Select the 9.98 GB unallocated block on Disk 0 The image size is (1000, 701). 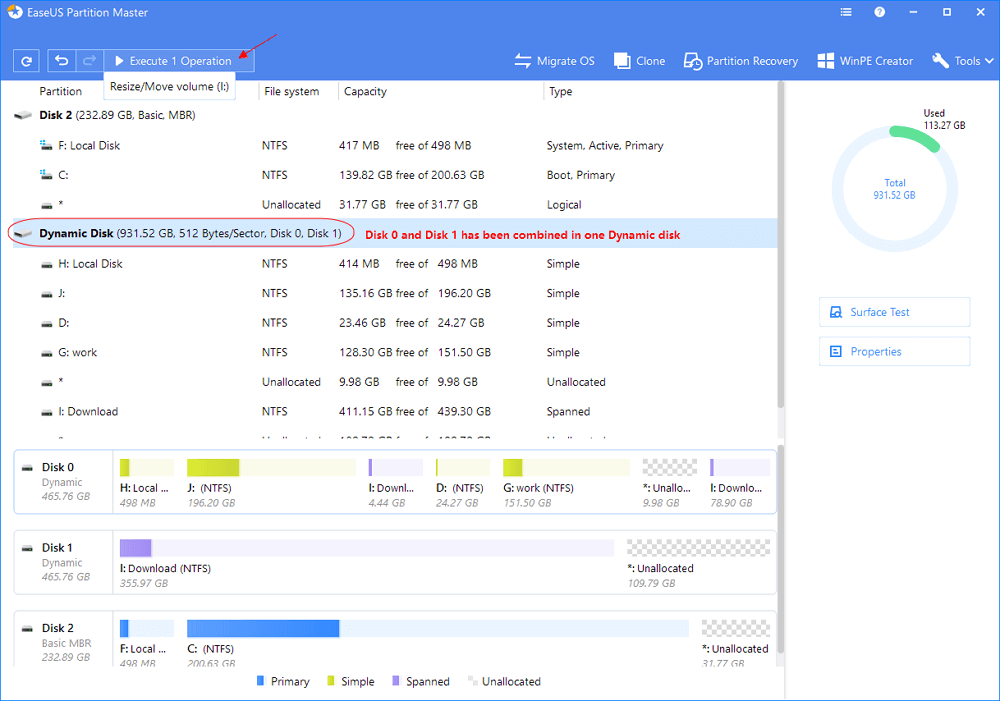(x=670, y=483)
